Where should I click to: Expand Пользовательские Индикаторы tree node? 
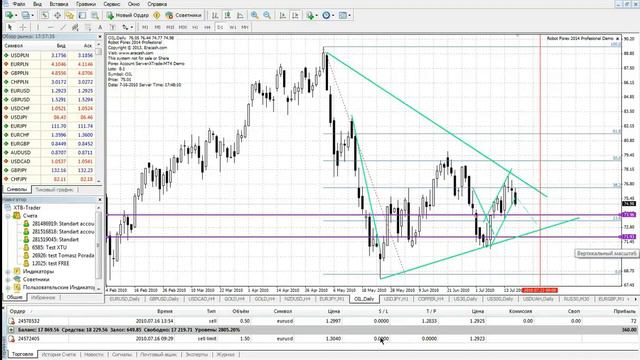click(8, 288)
